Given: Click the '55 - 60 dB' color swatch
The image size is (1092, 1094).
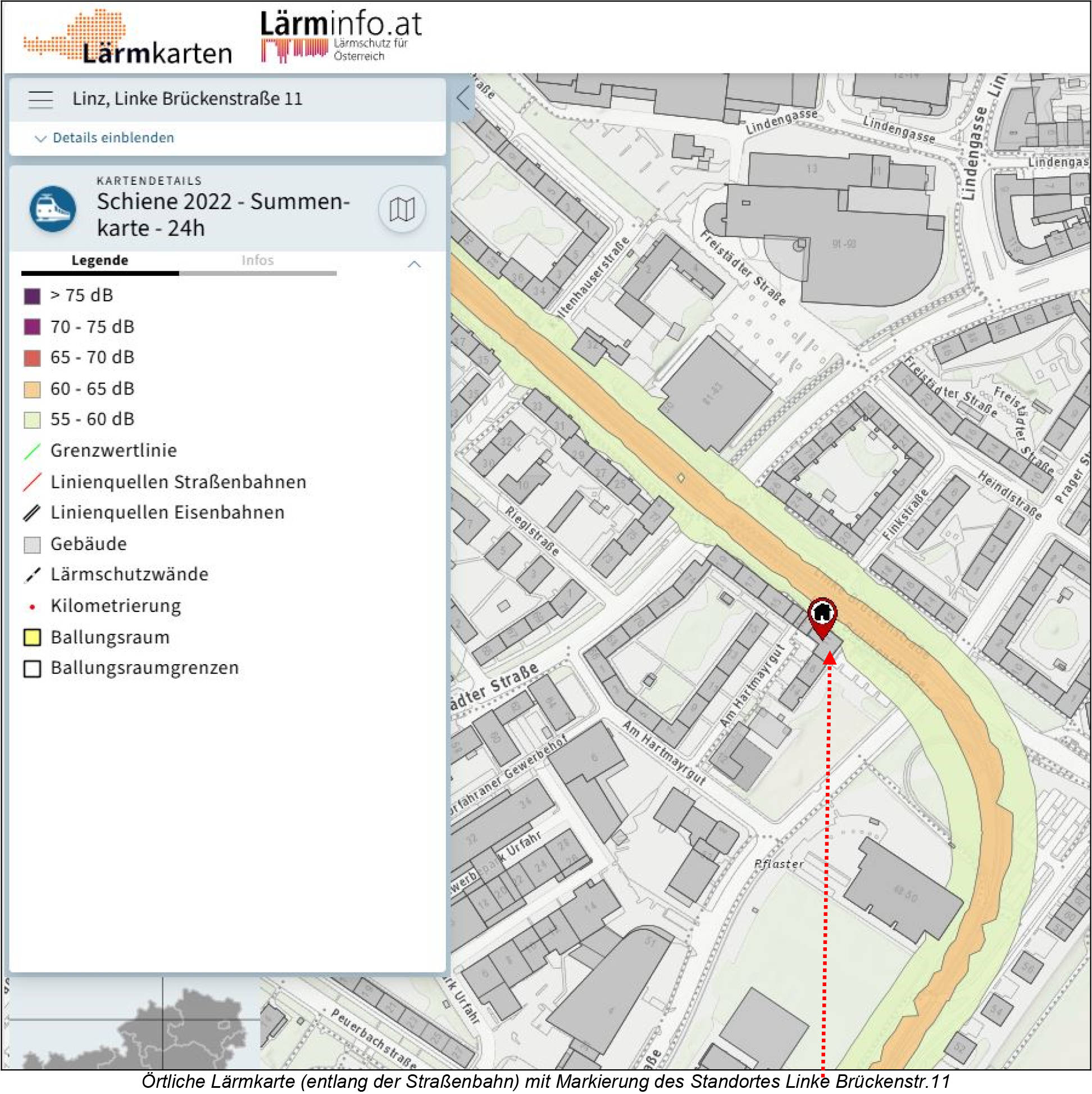Looking at the screenshot, I should (x=32, y=420).
